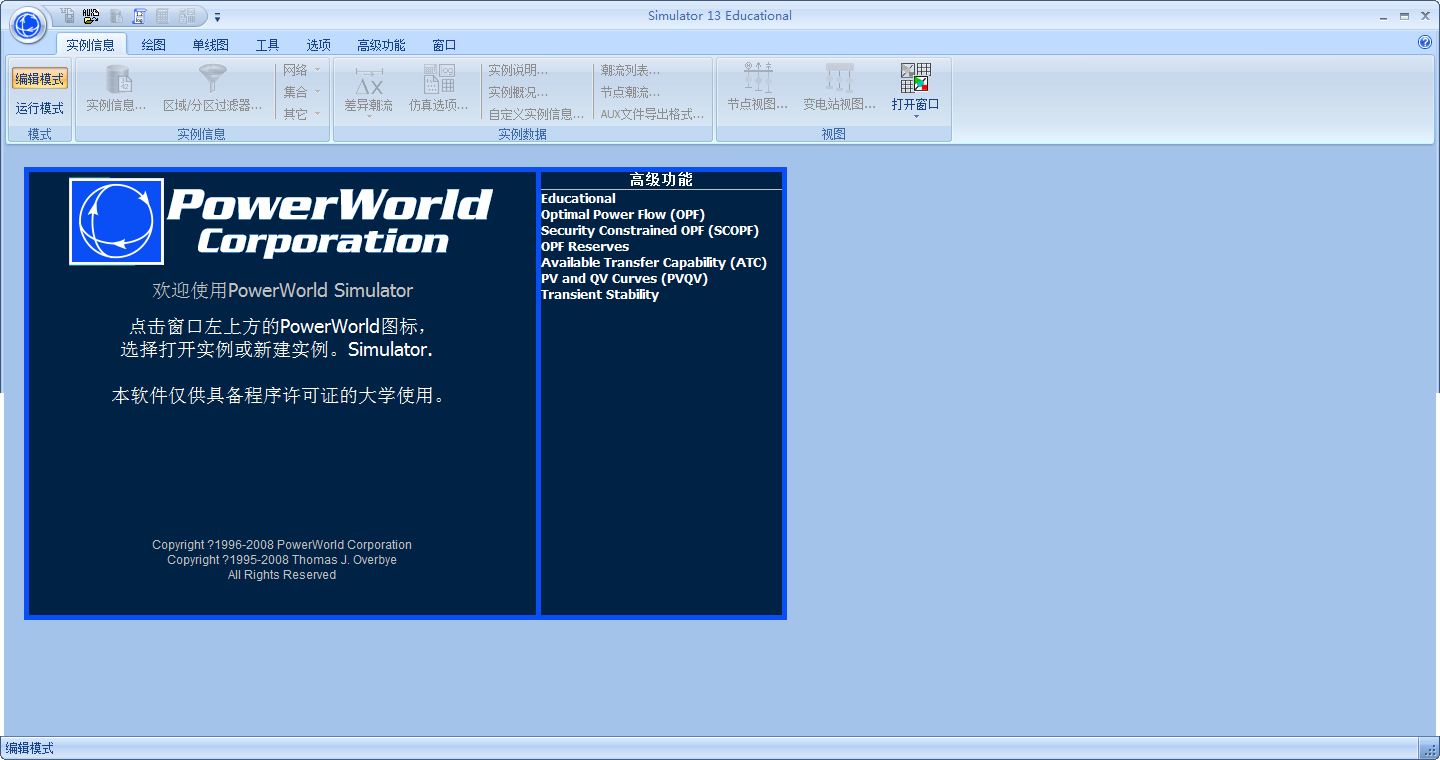
Task: Click the 区域/分区过滤器 funnel icon
Action: 213,80
